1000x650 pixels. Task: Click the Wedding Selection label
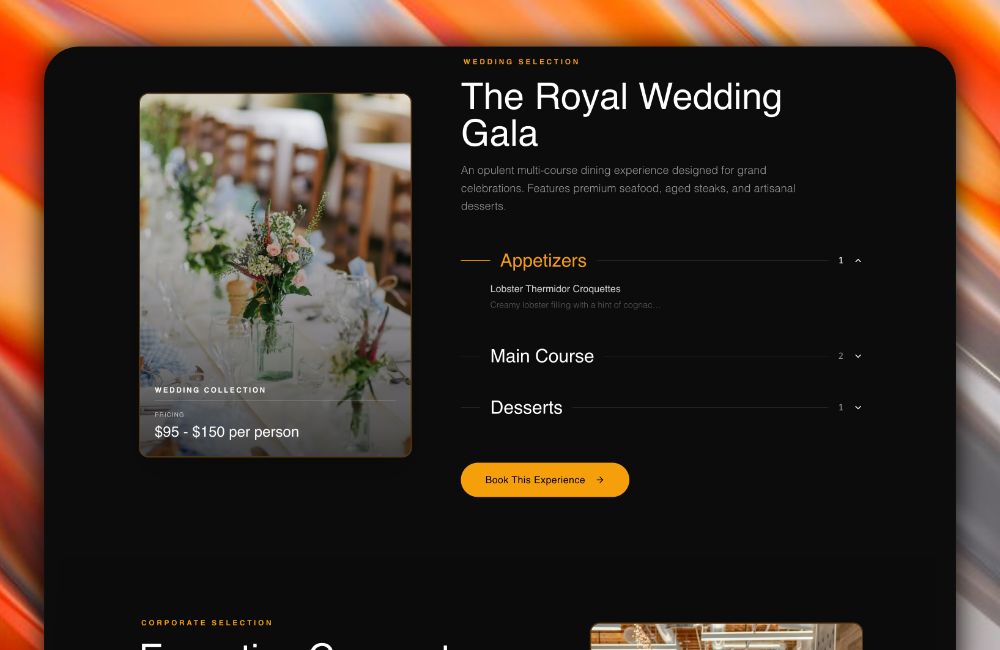[521, 62]
